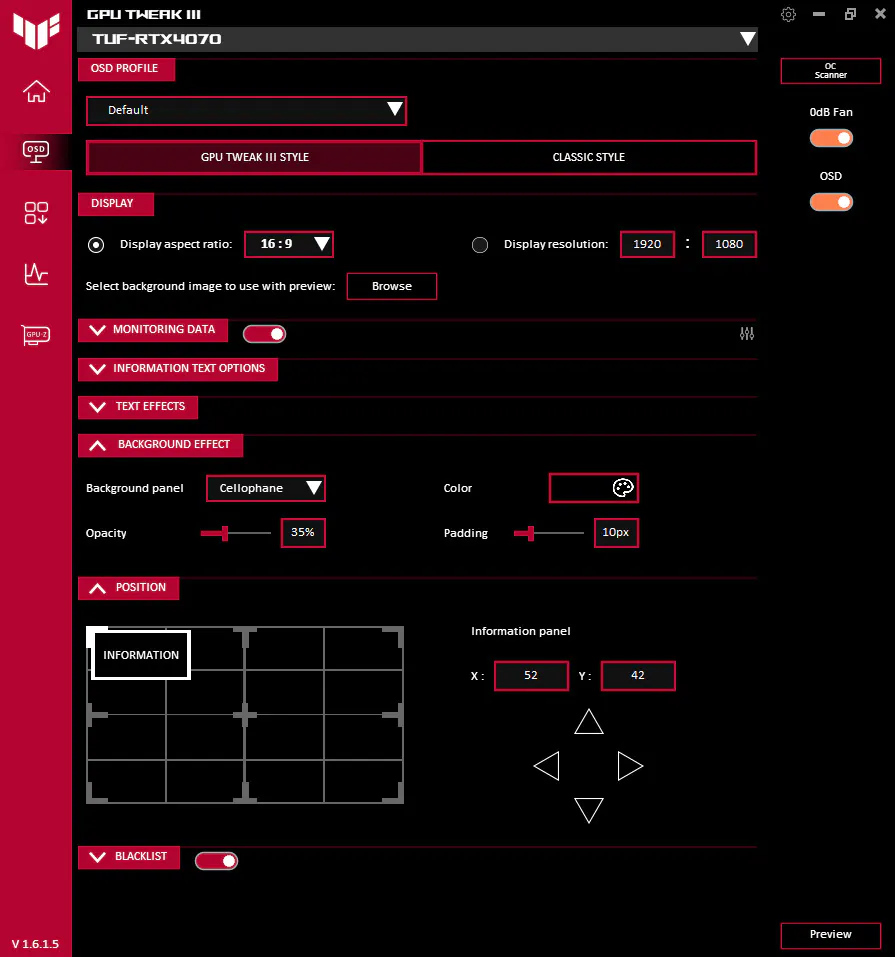Move information panel up with arrow

589,722
